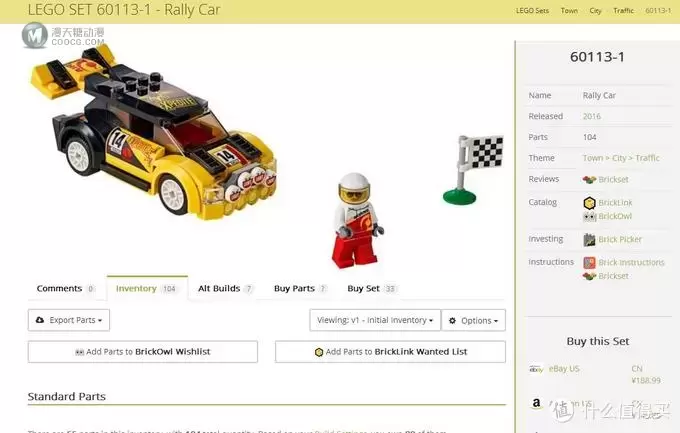This screenshot has height=433, width=680.
Task: Click the rally car image
Action: click(154, 132)
